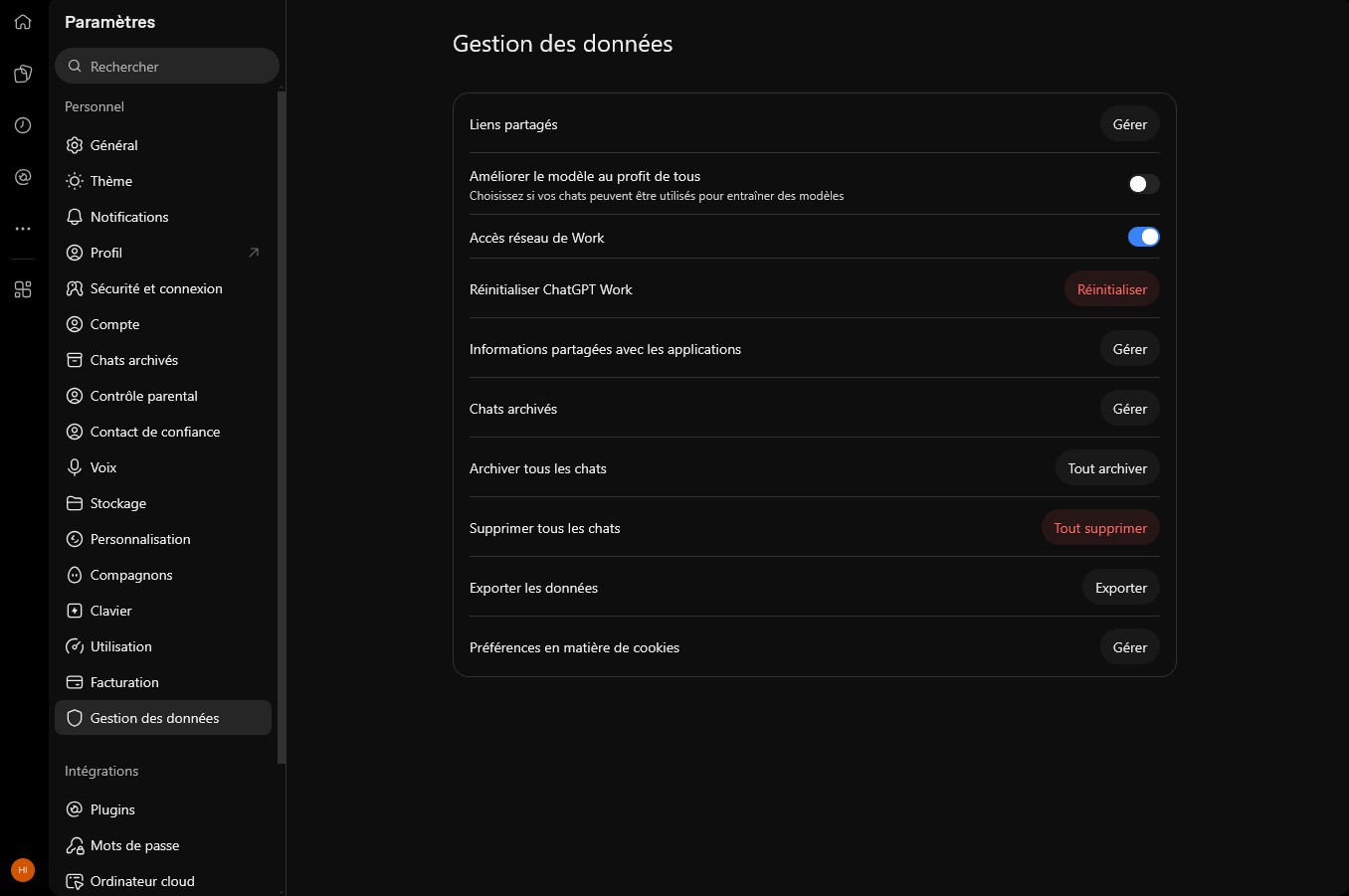1349x896 pixels.
Task: Click the microphone icon for Voix
Action: click(75, 467)
